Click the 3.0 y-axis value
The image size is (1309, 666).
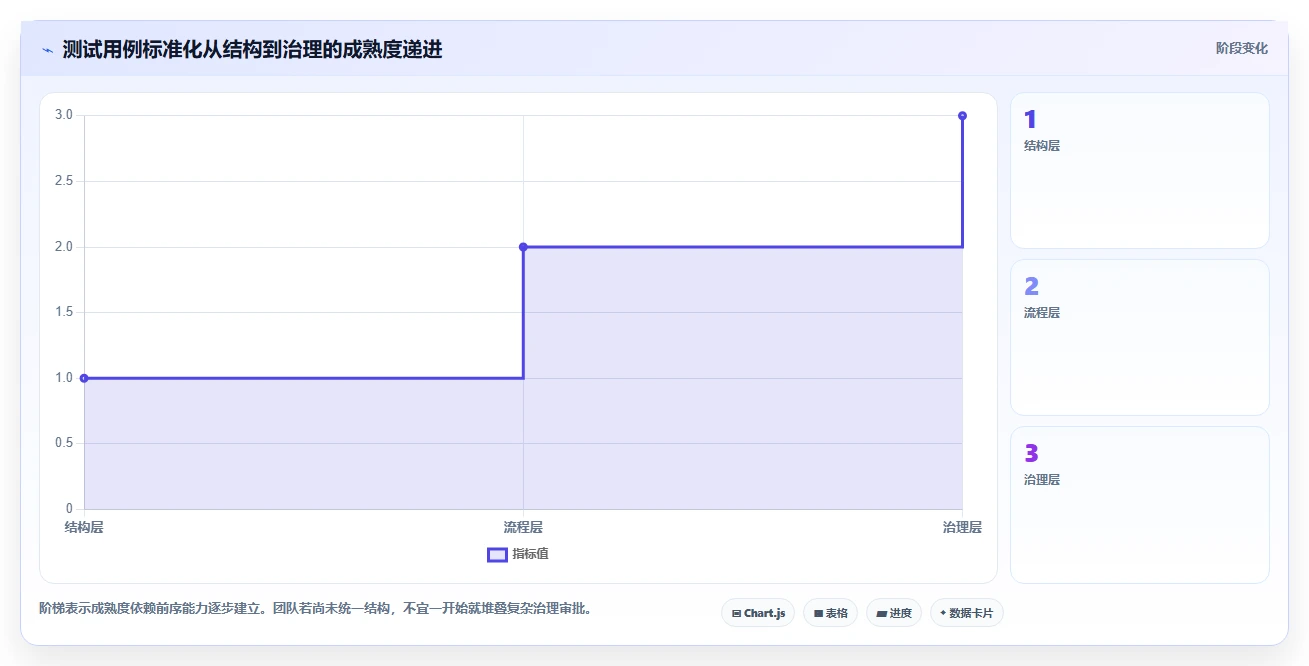tap(64, 115)
